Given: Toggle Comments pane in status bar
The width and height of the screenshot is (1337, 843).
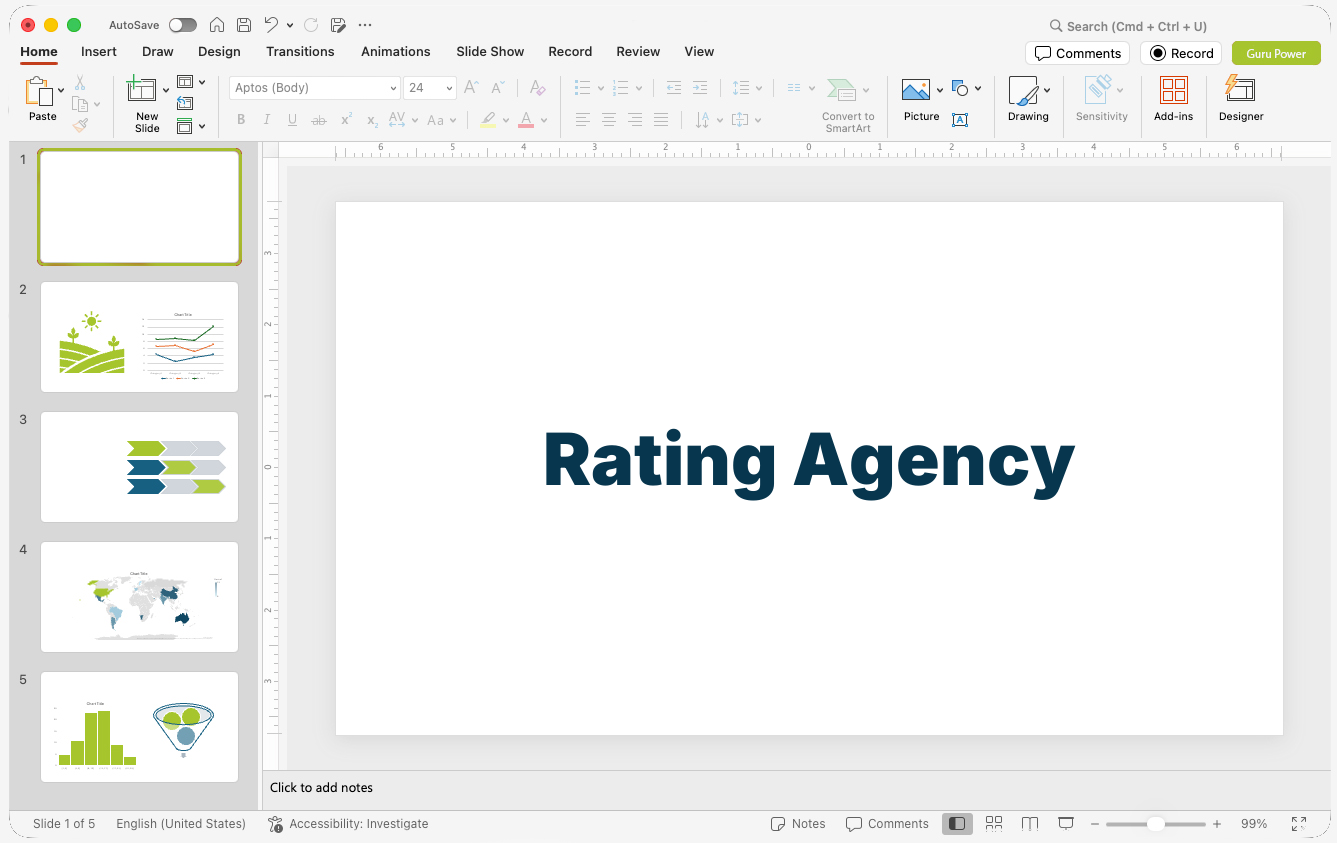Looking at the screenshot, I should click(887, 824).
